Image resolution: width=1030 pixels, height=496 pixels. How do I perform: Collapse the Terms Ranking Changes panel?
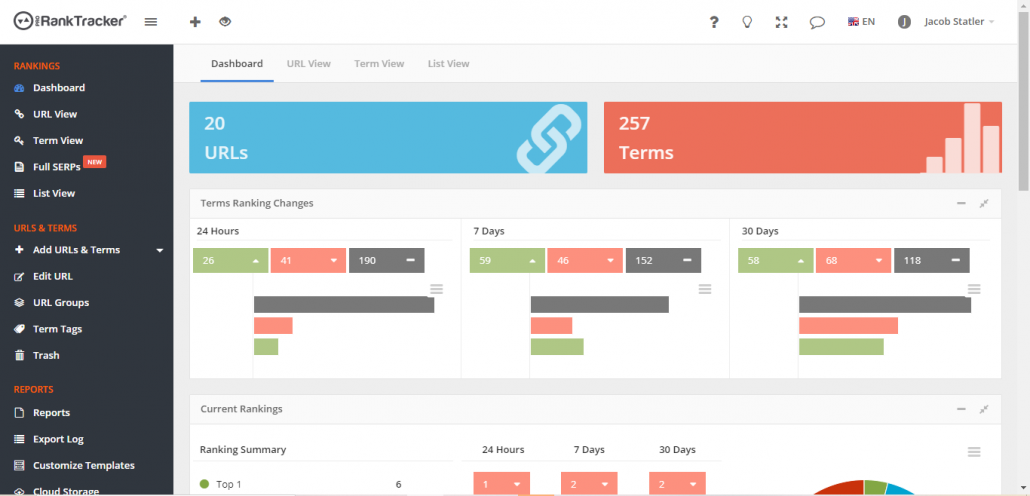tap(961, 204)
